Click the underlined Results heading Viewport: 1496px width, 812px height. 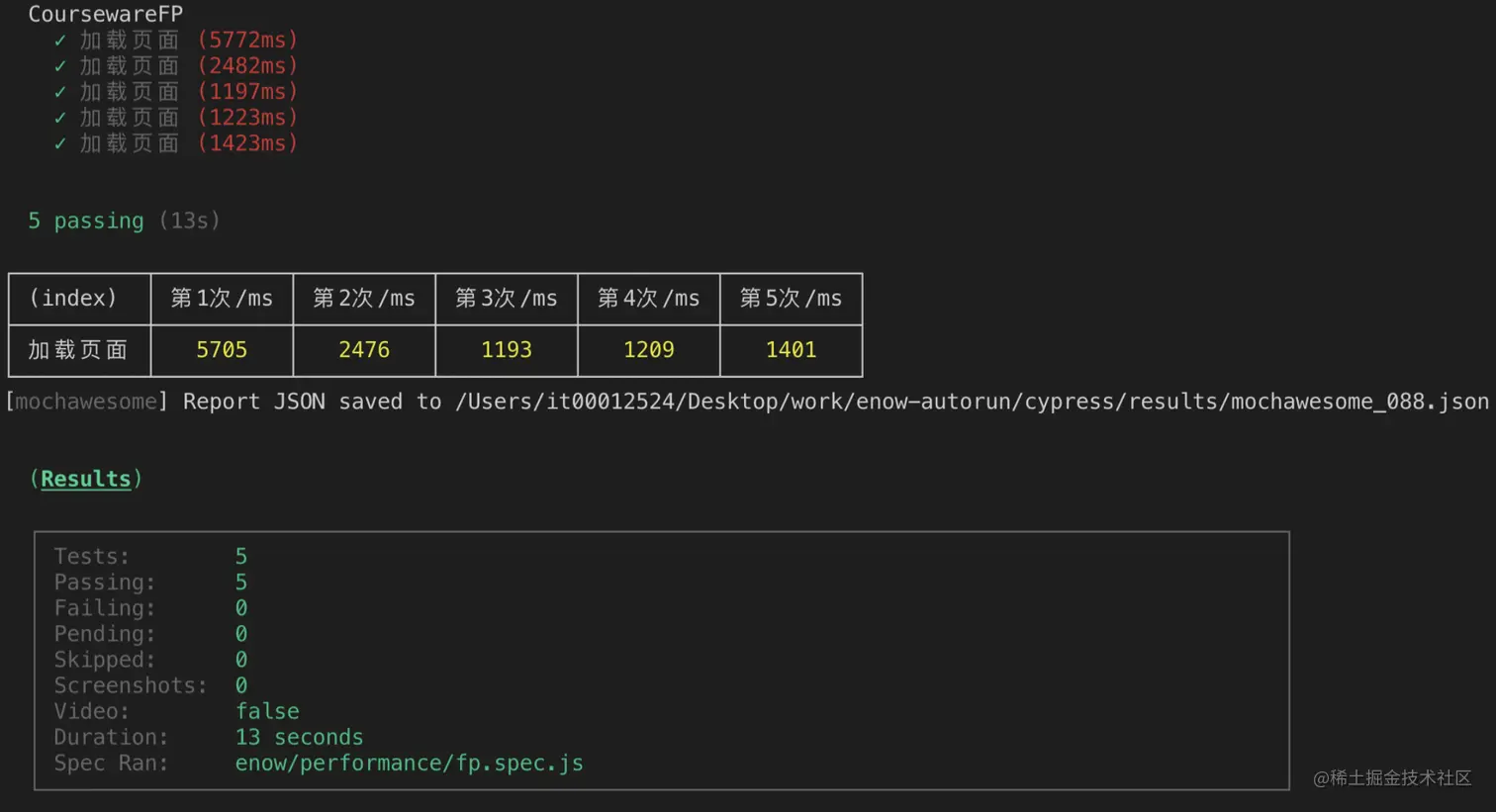(86, 479)
